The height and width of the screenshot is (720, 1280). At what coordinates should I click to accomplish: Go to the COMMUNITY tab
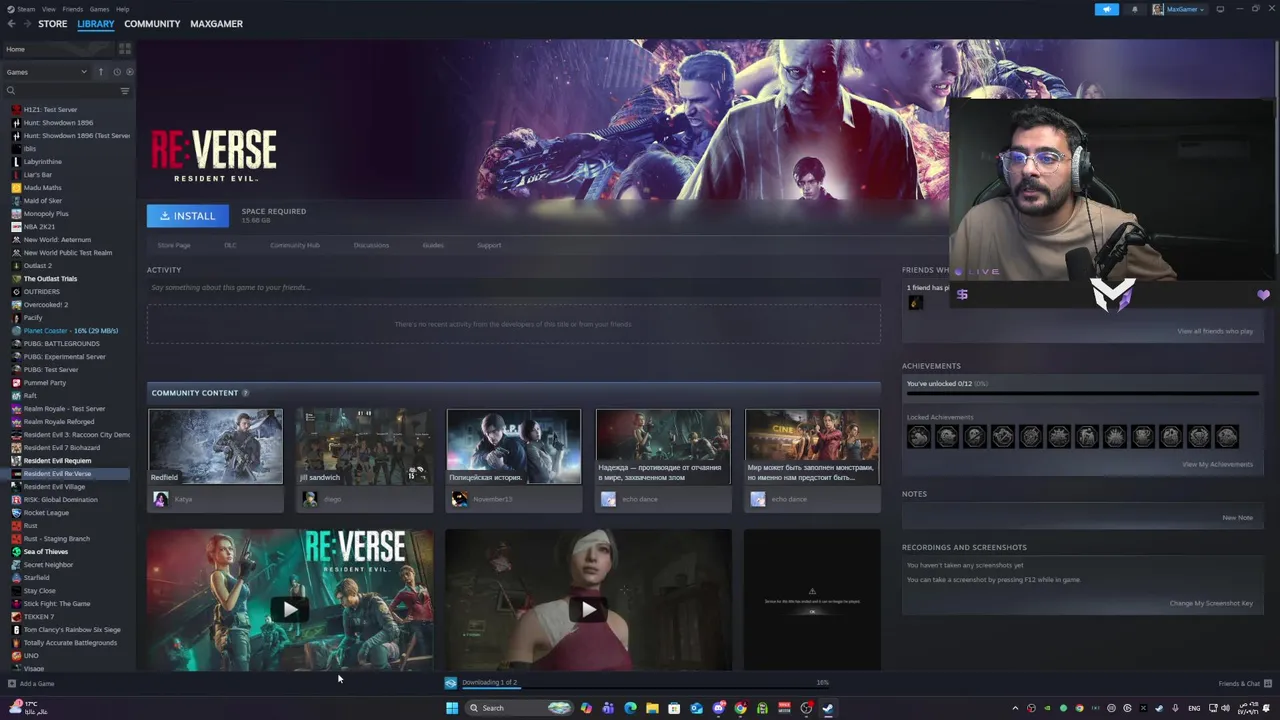pyautogui.click(x=152, y=24)
